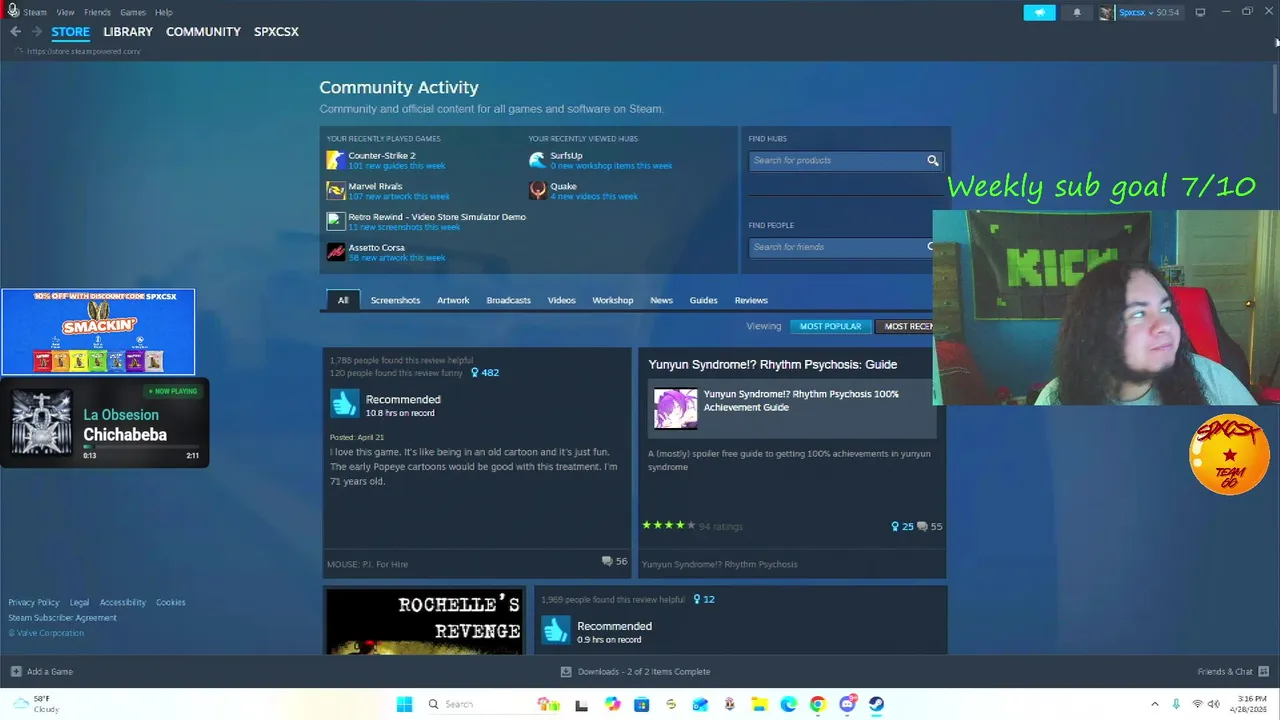Image resolution: width=1280 pixels, height=720 pixels.
Task: Open the Steam menu
Action: click(x=35, y=12)
